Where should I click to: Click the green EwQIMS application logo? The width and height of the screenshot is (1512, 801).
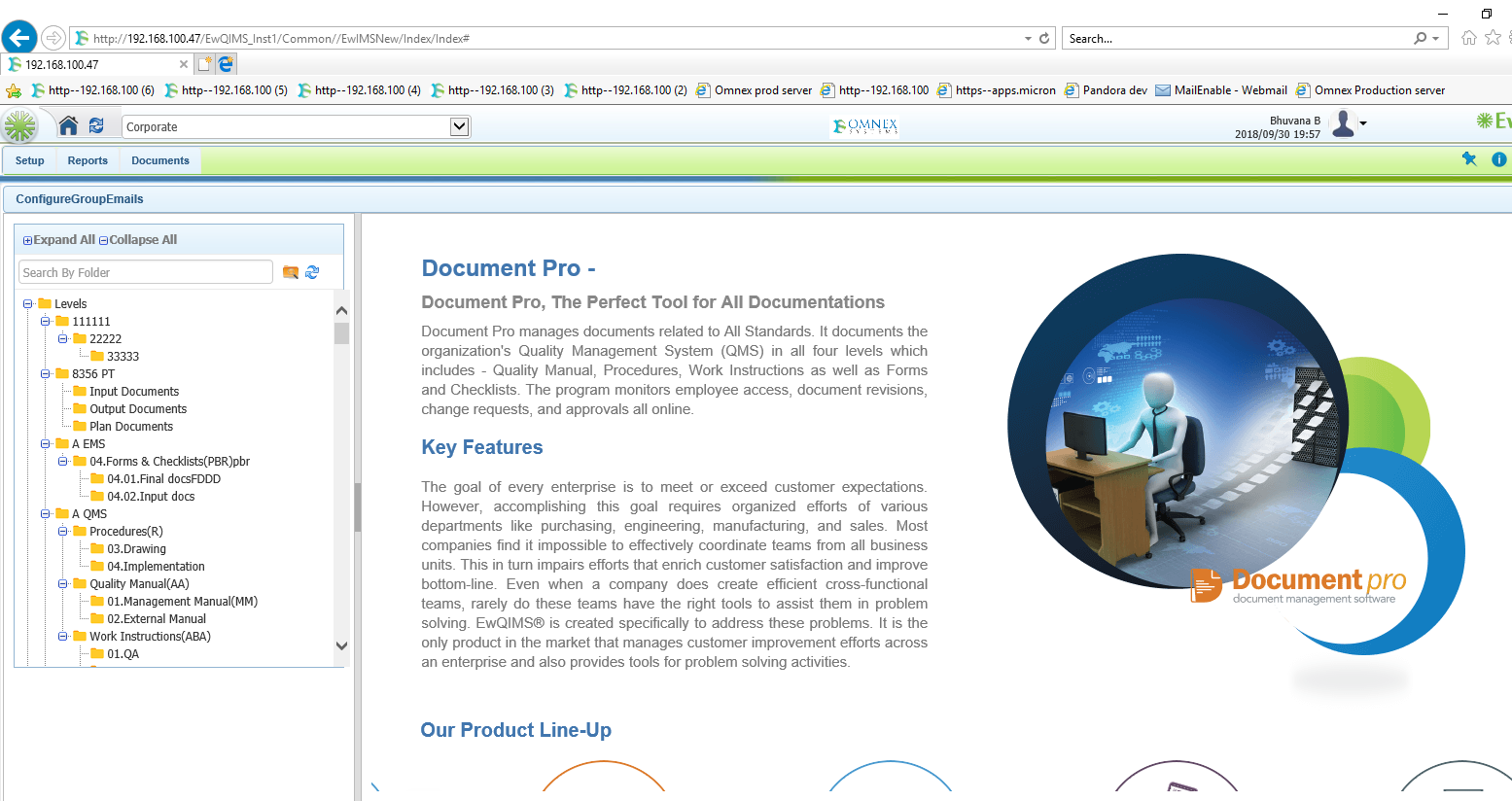pyautogui.click(x=19, y=126)
